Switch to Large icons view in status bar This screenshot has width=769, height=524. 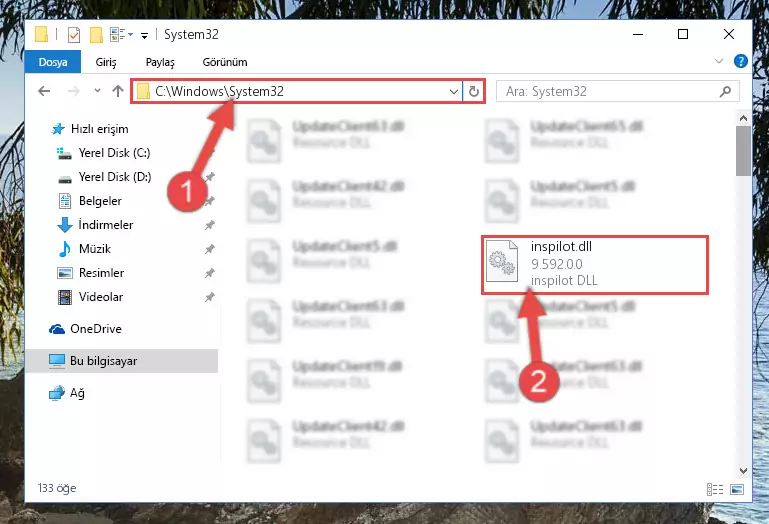coord(737,489)
